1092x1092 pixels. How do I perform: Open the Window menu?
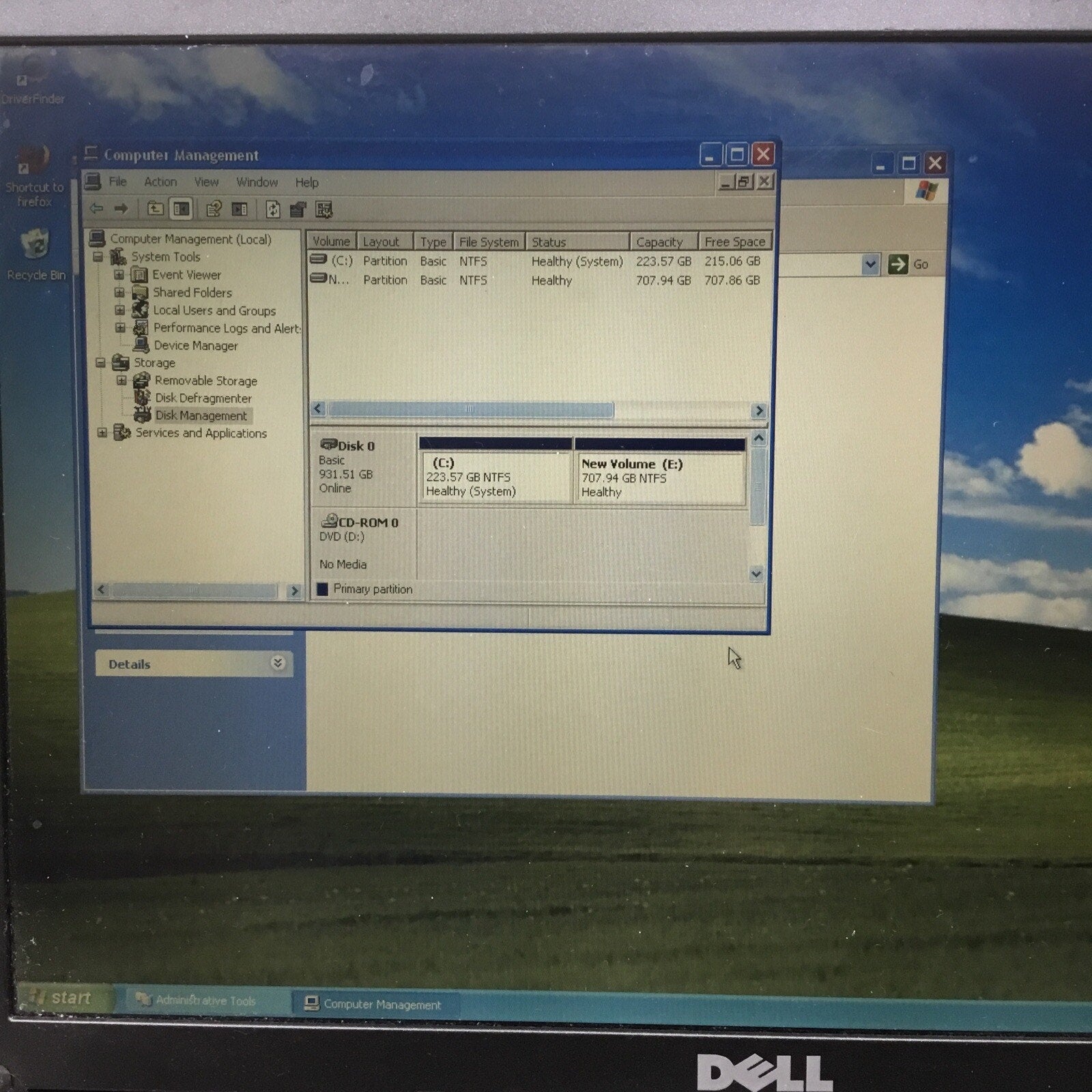click(257, 182)
